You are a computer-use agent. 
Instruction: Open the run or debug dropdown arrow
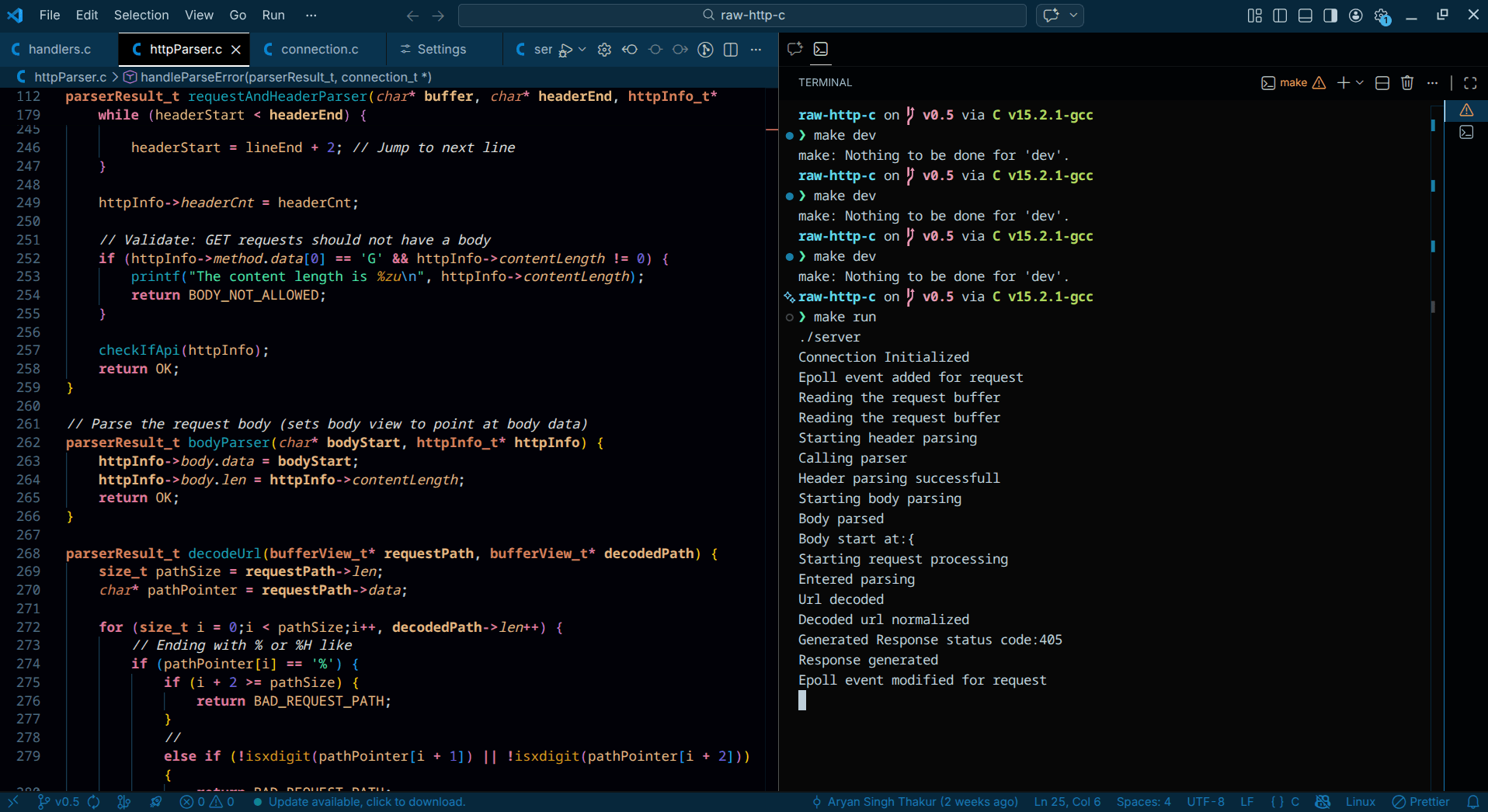point(582,50)
